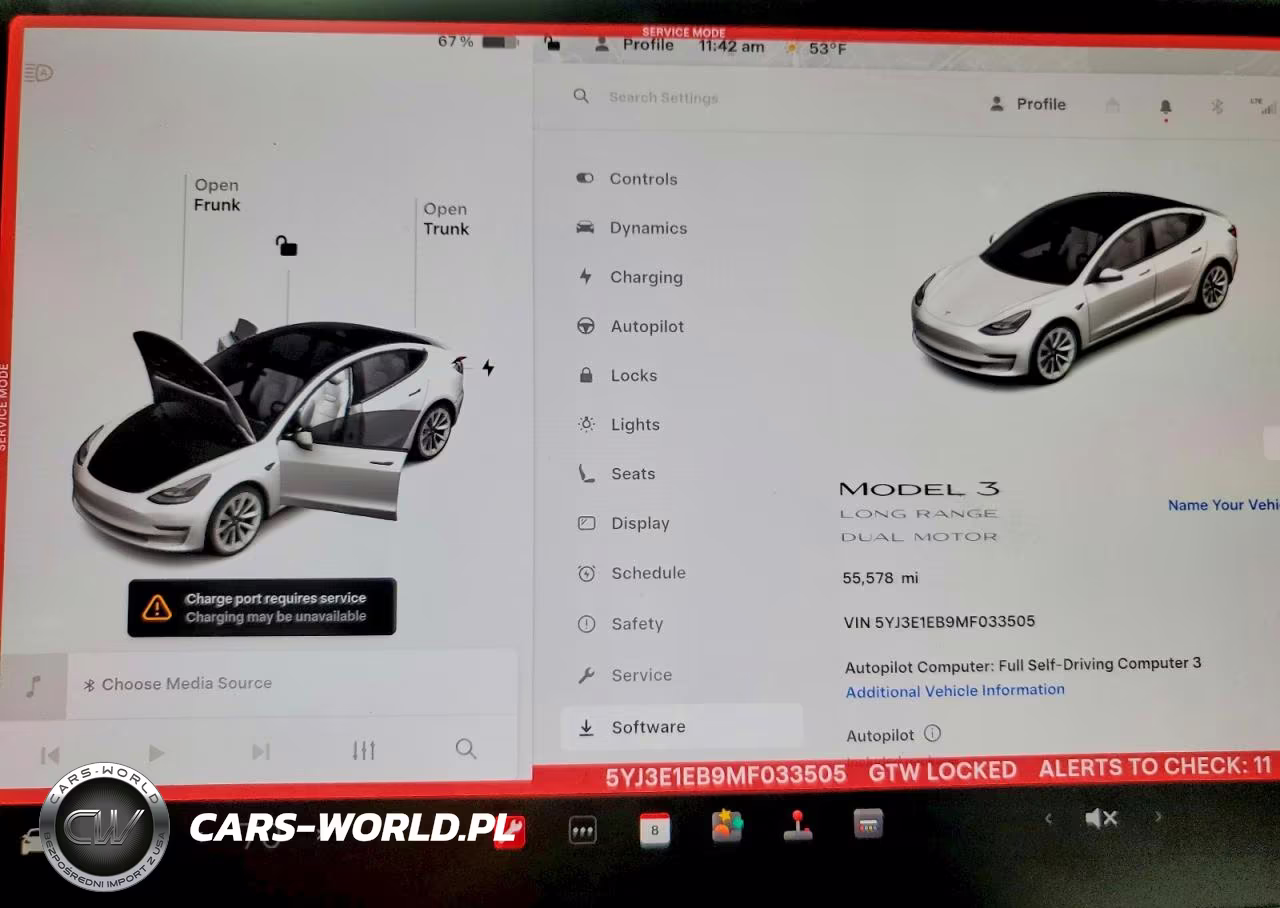Image resolution: width=1280 pixels, height=908 pixels.
Task: Tap Open Frunk
Action: (x=217, y=195)
